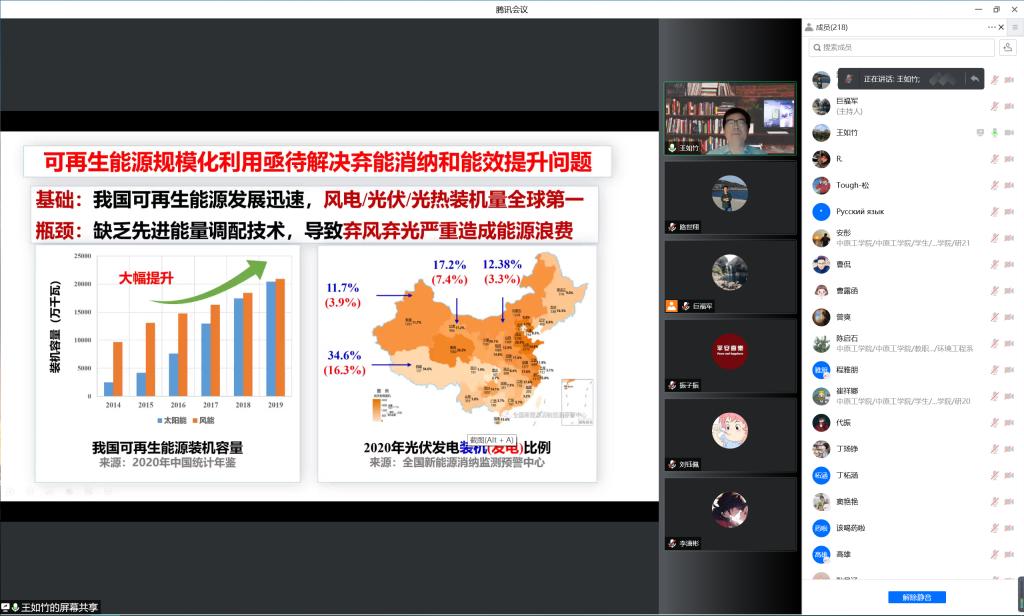Collapse the members panel via top-right panel icon

click(1014, 27)
